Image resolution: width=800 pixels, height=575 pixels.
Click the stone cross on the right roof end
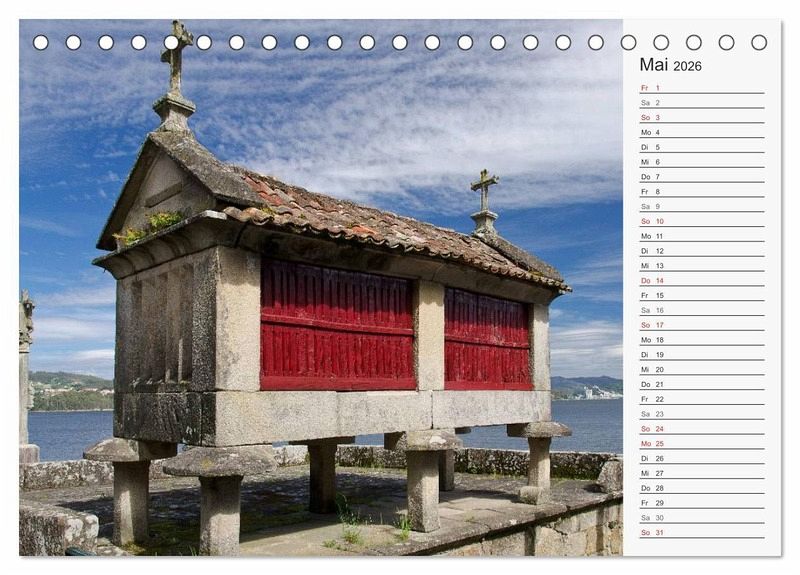tap(484, 190)
